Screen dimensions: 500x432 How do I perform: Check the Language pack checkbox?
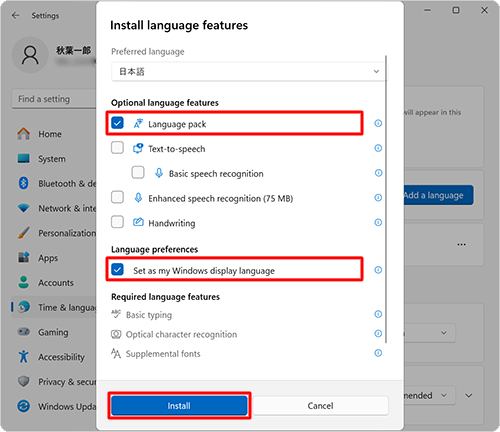point(117,123)
